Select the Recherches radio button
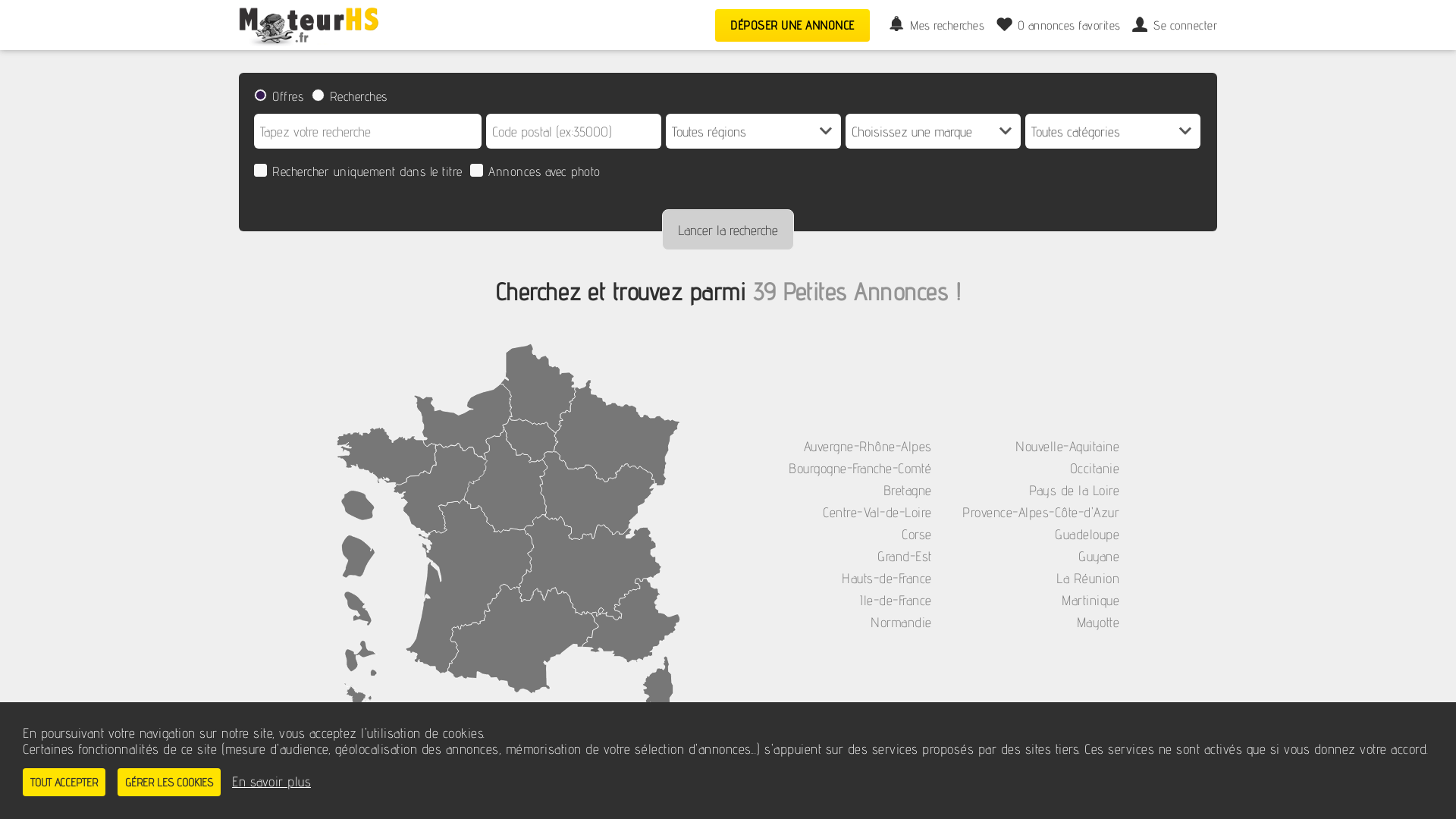 coord(318,95)
